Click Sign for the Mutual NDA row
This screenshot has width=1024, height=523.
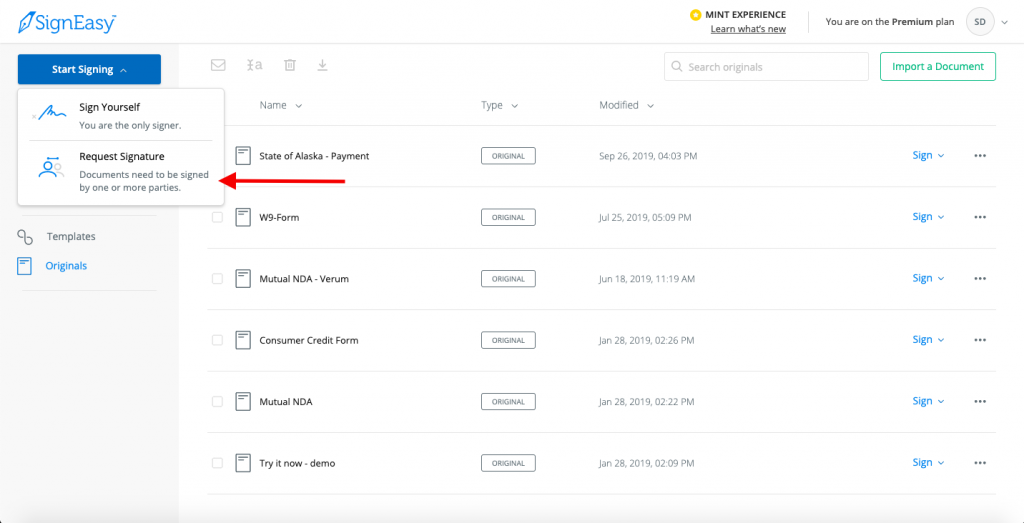coord(928,401)
